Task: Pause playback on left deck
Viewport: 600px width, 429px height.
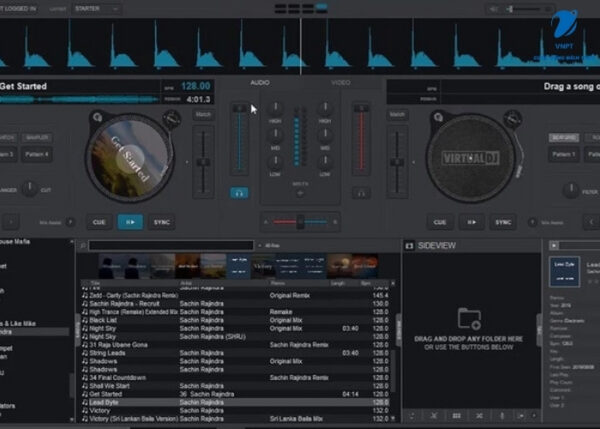Action: point(130,222)
